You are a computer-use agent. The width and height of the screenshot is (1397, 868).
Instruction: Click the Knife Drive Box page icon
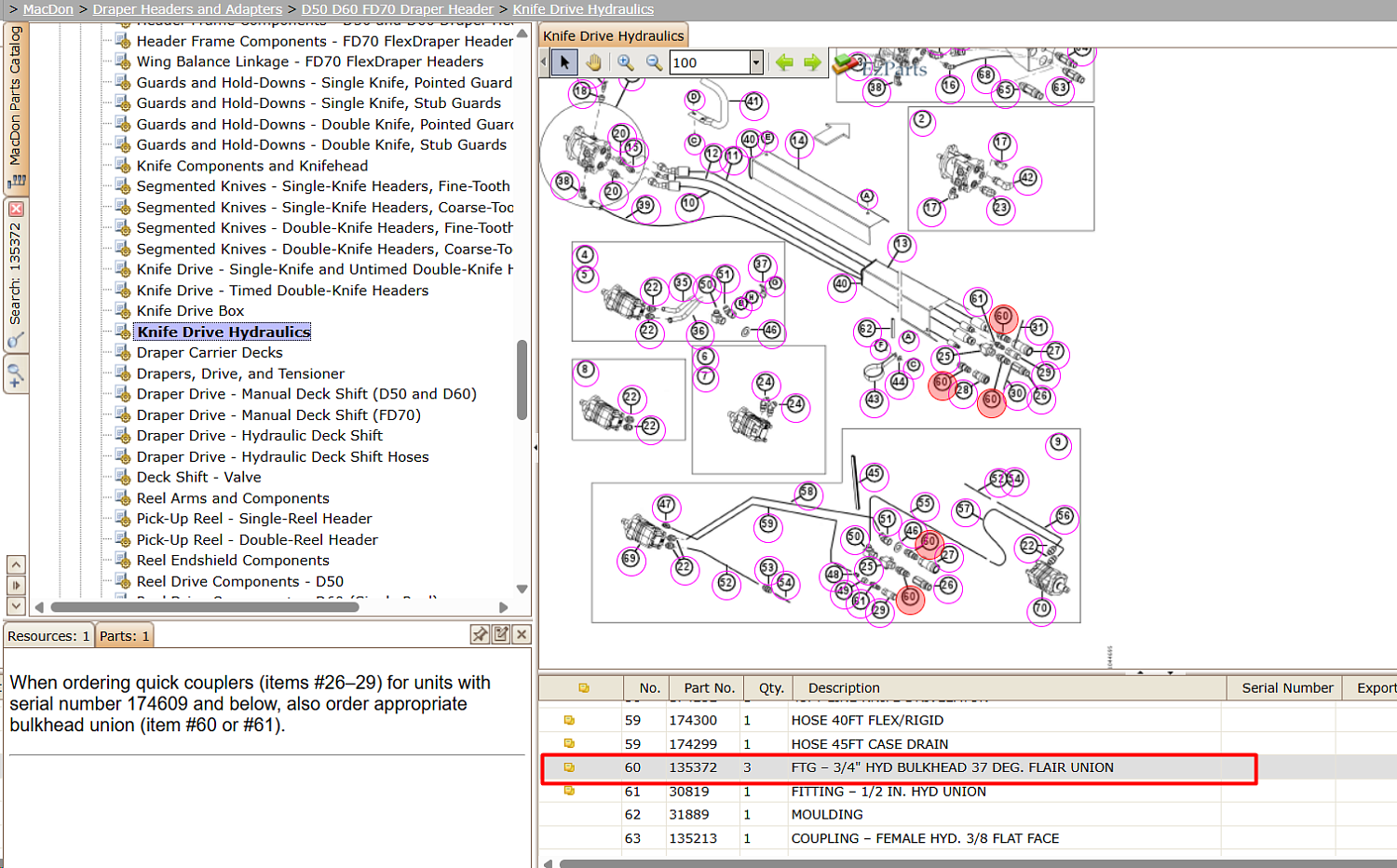pyautogui.click(x=122, y=311)
